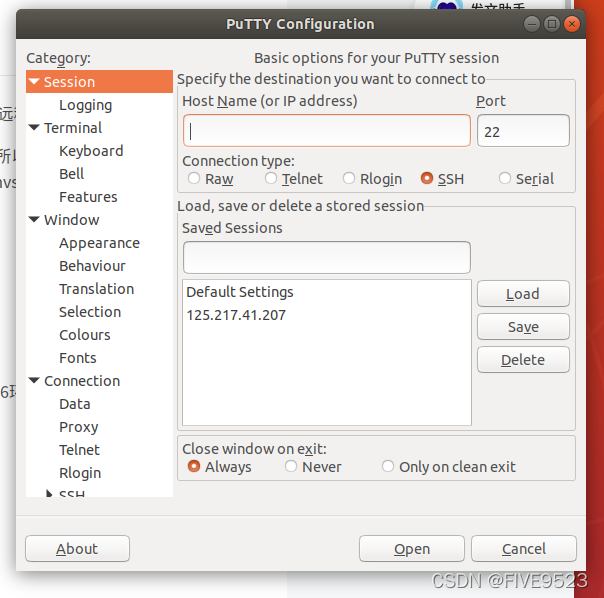Focus the Host Name input field
The width and height of the screenshot is (604, 598).
327,131
